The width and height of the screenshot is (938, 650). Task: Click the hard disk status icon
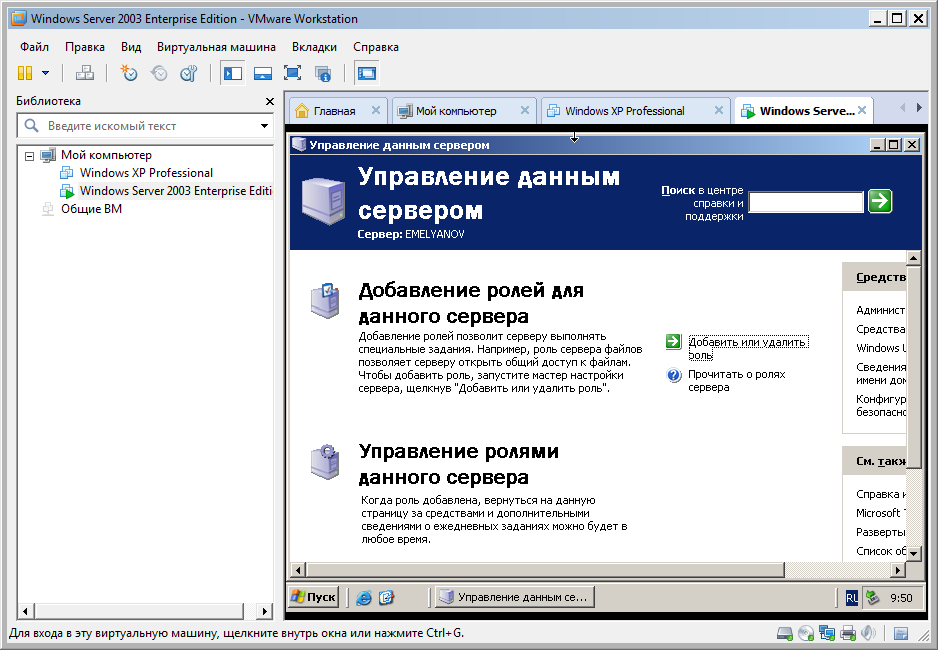785,633
